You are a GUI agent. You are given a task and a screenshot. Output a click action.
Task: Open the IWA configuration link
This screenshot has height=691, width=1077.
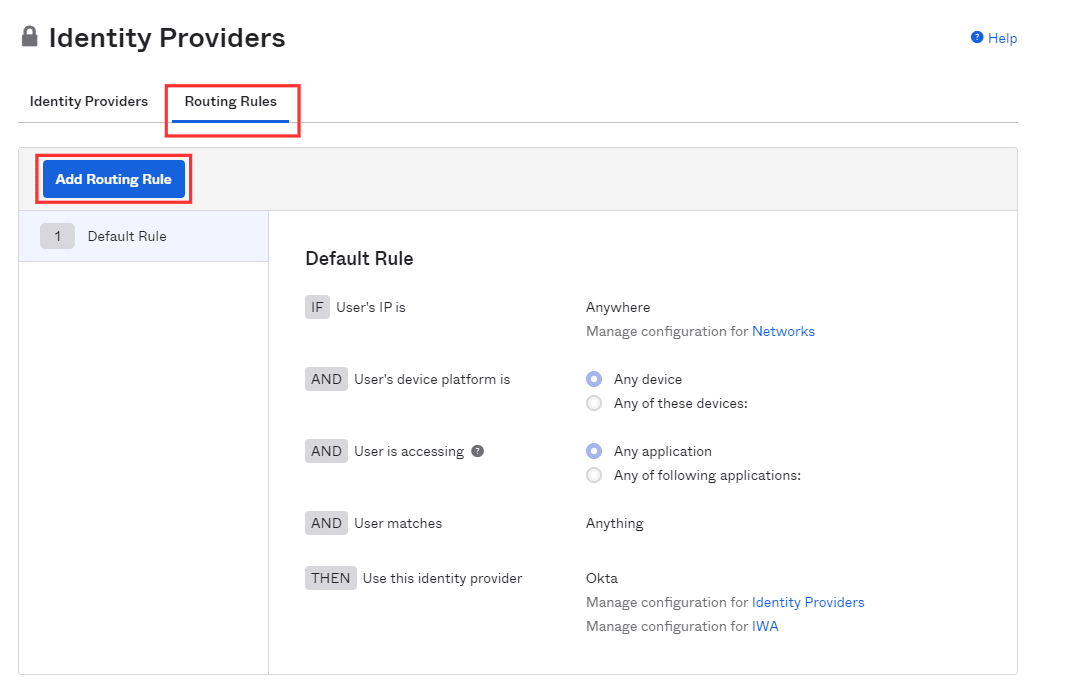765,626
